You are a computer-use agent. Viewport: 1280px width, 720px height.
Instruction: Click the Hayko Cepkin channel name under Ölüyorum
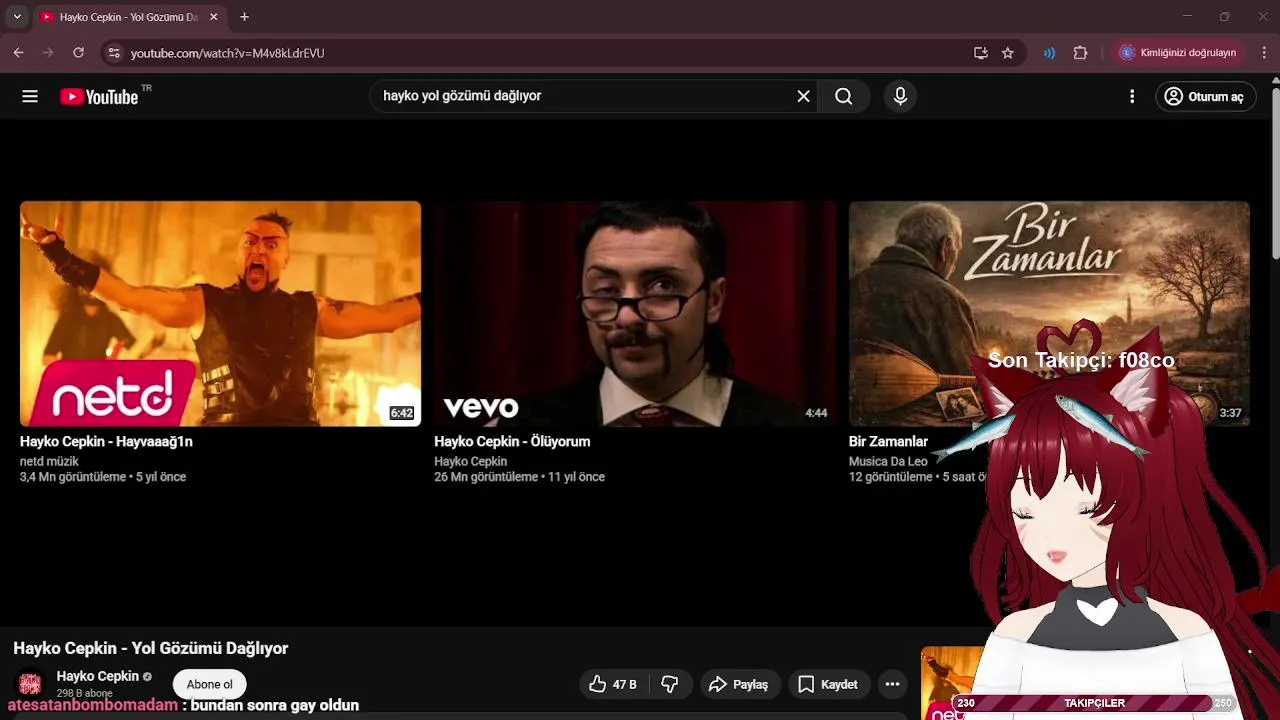470,461
